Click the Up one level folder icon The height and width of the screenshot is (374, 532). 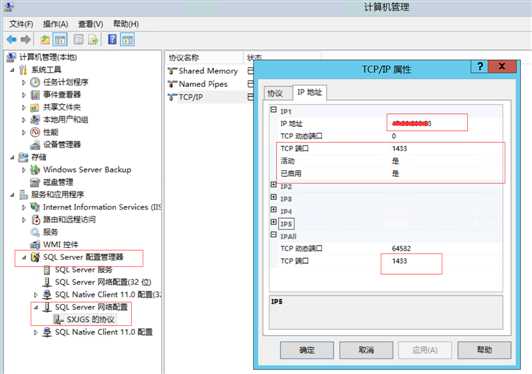pyautogui.click(x=45, y=40)
